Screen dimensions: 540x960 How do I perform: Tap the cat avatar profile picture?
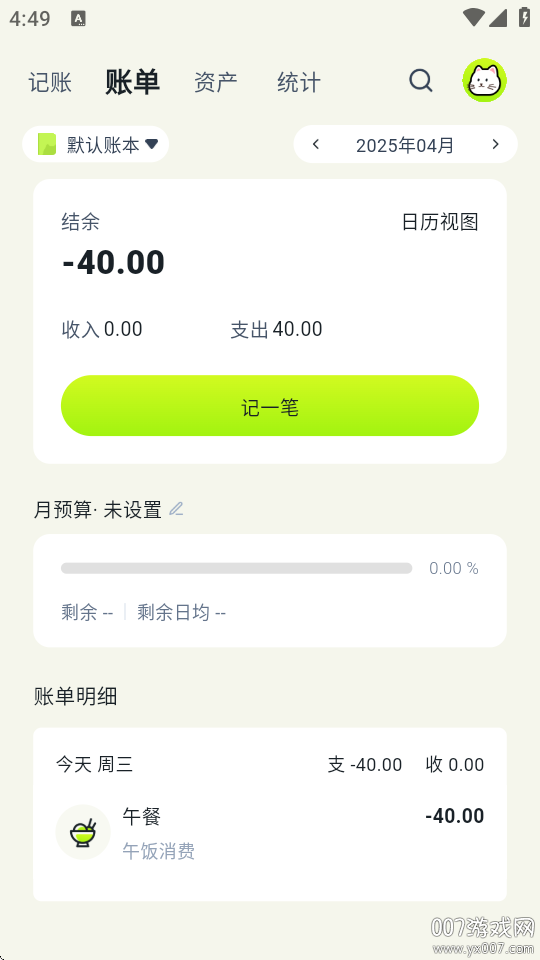(484, 80)
